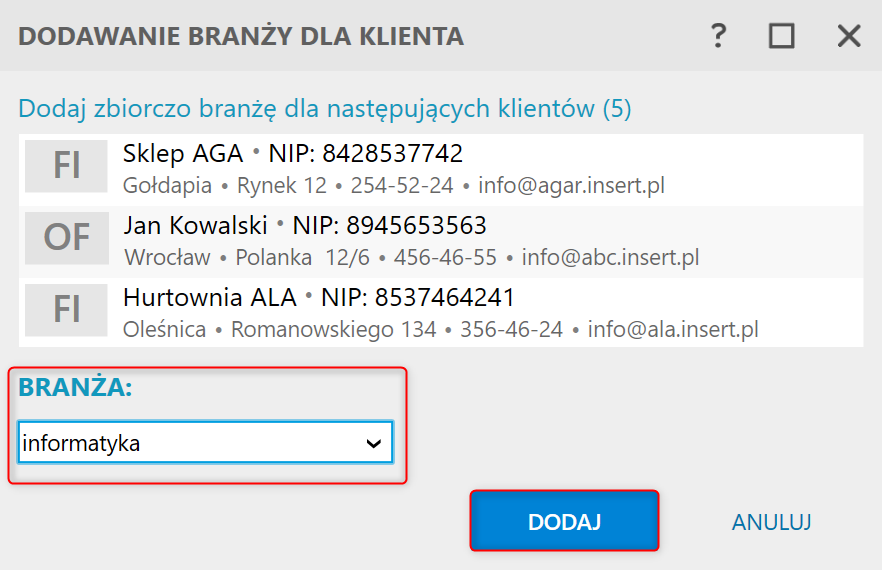Cancel using the ANULUJ link
Image resolution: width=882 pixels, height=570 pixels.
coord(771,522)
